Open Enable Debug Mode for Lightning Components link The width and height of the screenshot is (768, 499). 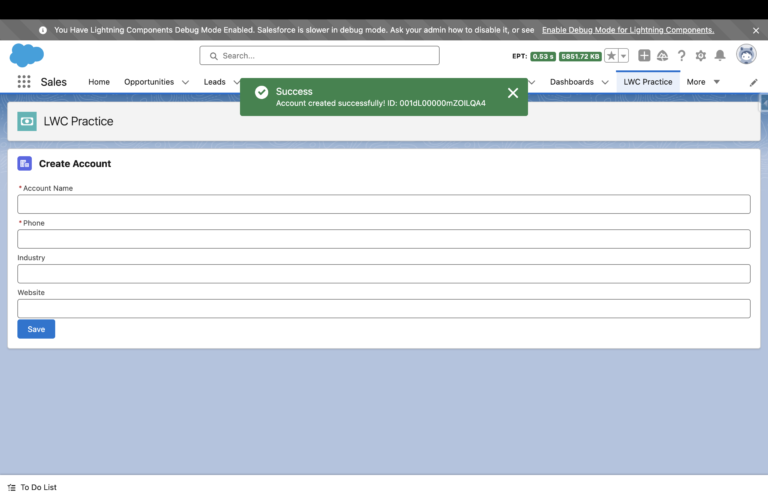(x=627, y=30)
